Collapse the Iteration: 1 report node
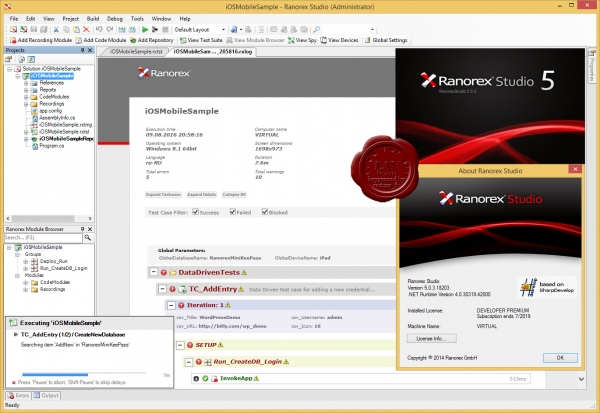Screen dimensions: 600x413 pyautogui.click(x=171, y=305)
